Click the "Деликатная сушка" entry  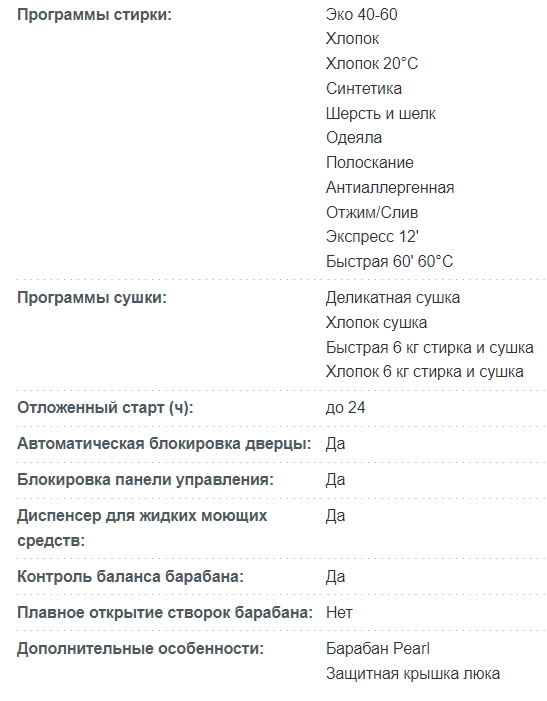pos(393,297)
